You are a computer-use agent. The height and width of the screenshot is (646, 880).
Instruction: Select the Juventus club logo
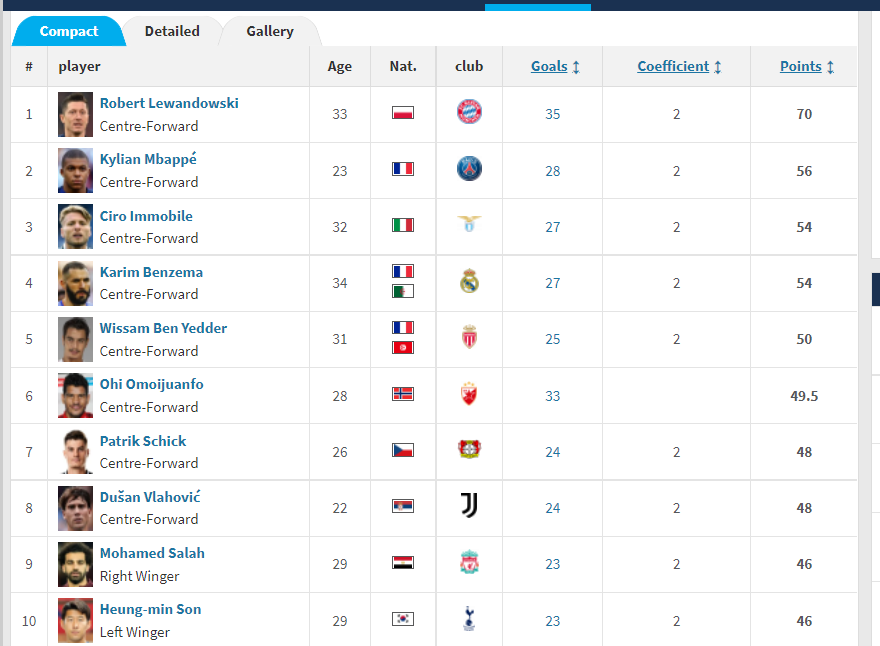coord(469,505)
